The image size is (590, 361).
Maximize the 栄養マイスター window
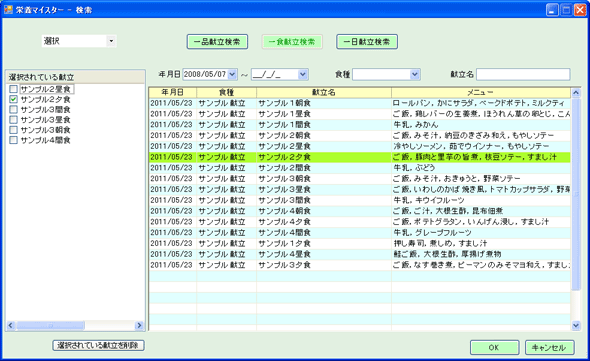[566, 10]
